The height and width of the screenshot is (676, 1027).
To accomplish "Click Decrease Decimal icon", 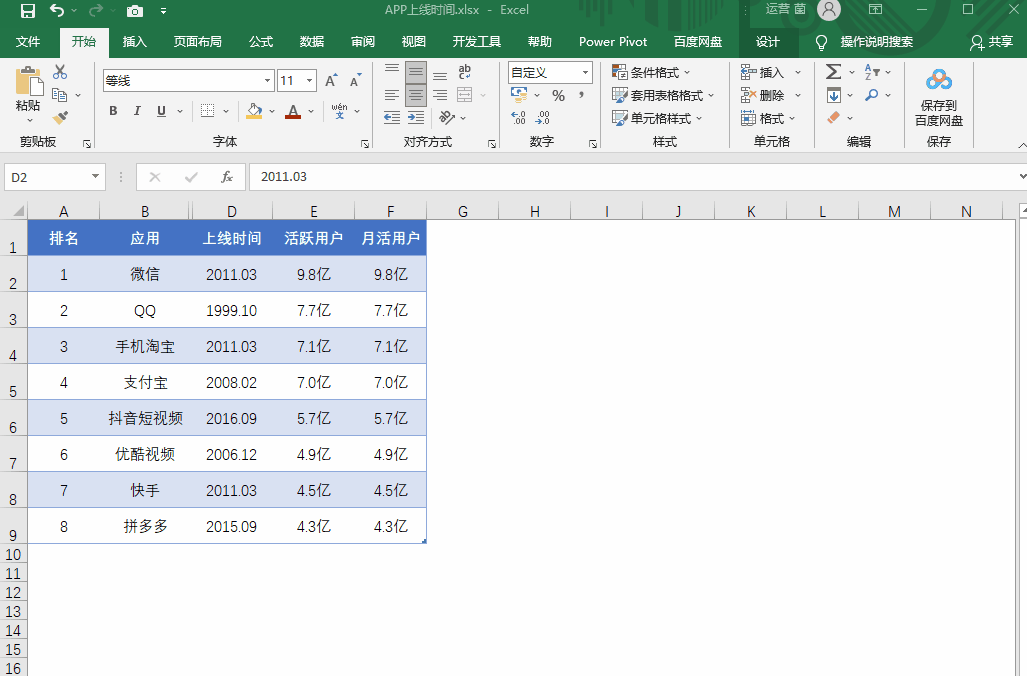I will click(542, 118).
